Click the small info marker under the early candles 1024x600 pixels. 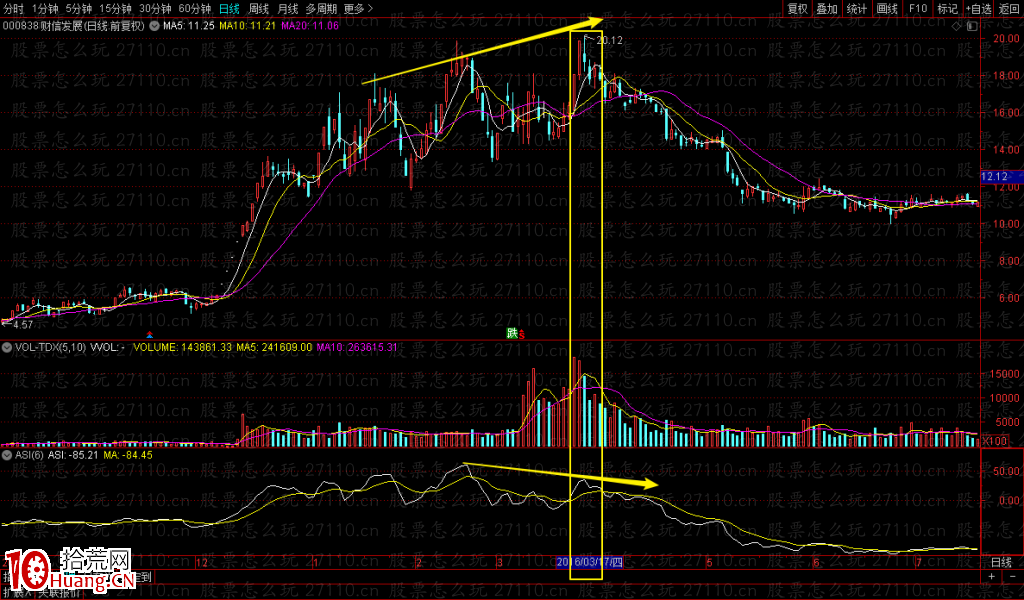point(150,335)
